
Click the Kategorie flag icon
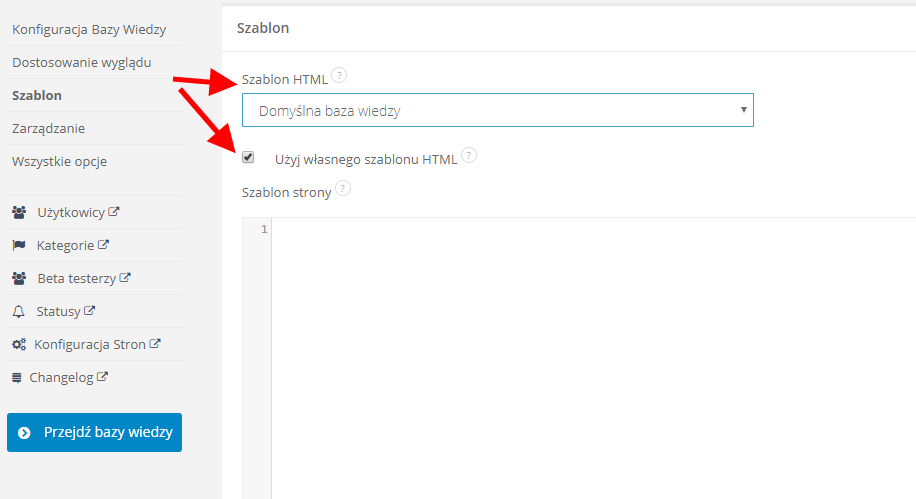click(x=19, y=245)
